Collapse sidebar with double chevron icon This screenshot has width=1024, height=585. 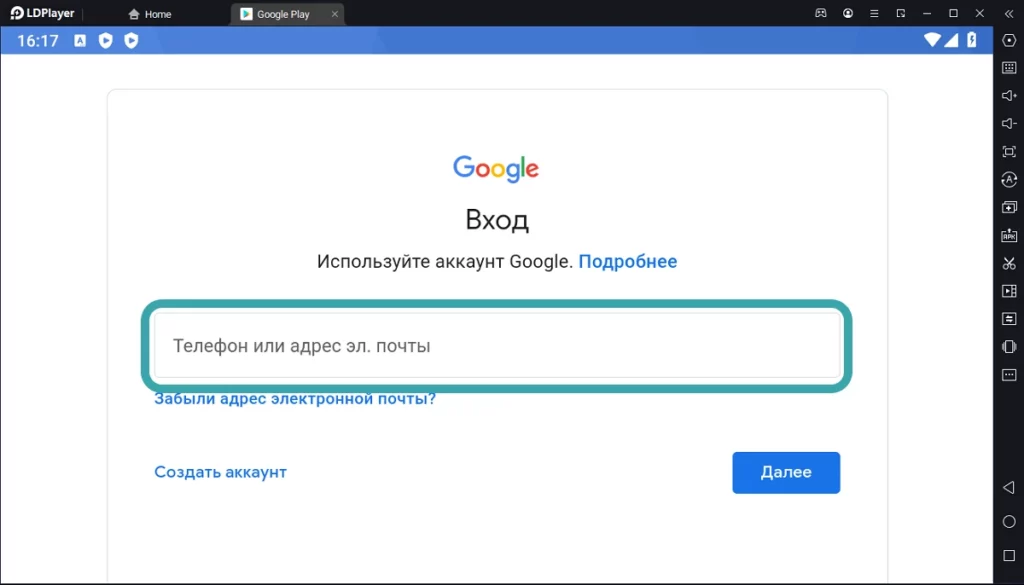pos(1009,13)
